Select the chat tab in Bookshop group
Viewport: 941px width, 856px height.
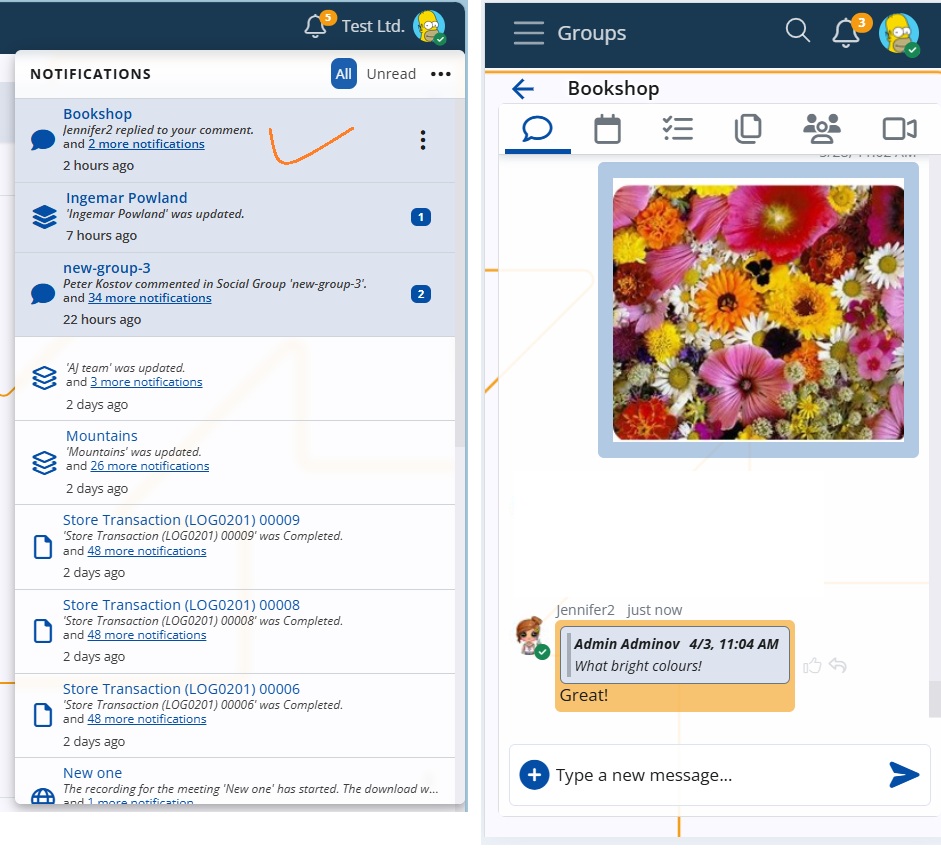[x=537, y=129]
